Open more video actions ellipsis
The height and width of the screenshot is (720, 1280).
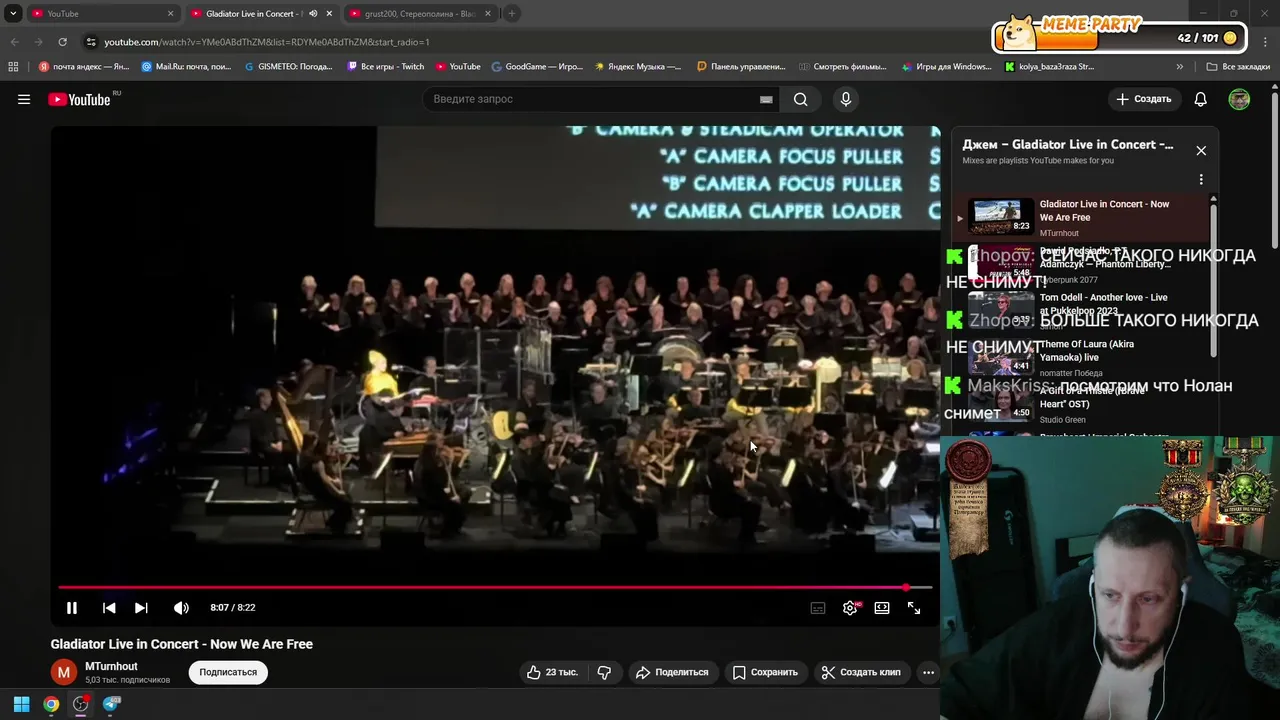[x=928, y=672]
